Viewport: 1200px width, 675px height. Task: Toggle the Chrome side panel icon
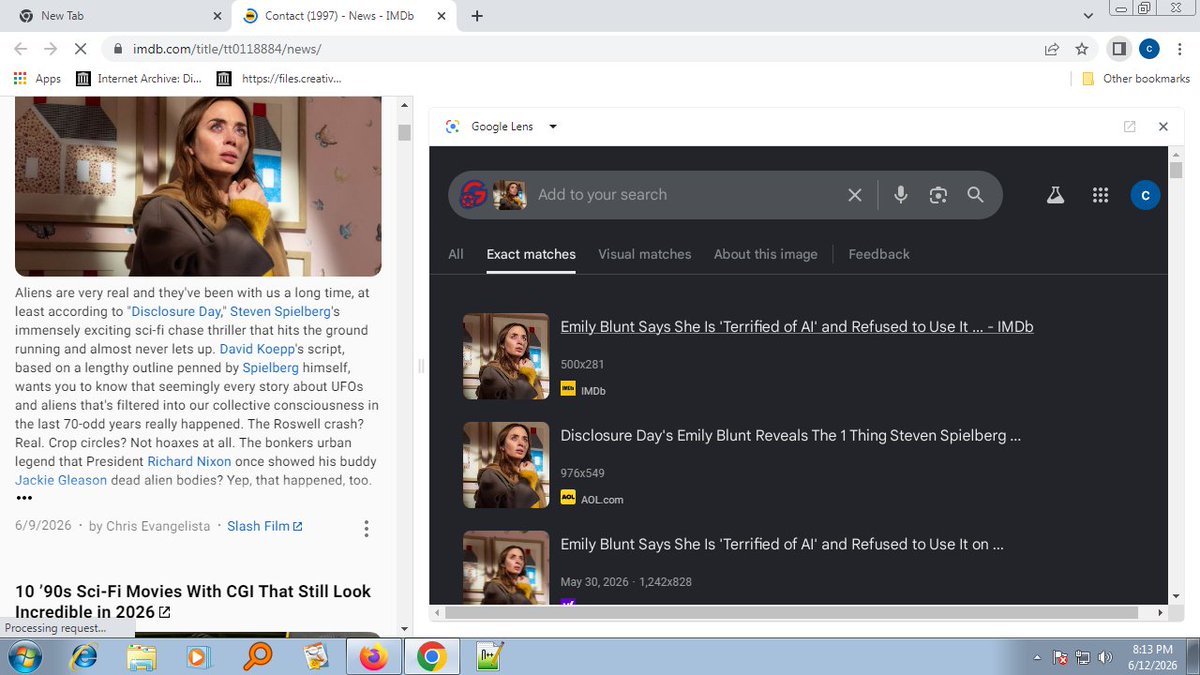point(1119,48)
